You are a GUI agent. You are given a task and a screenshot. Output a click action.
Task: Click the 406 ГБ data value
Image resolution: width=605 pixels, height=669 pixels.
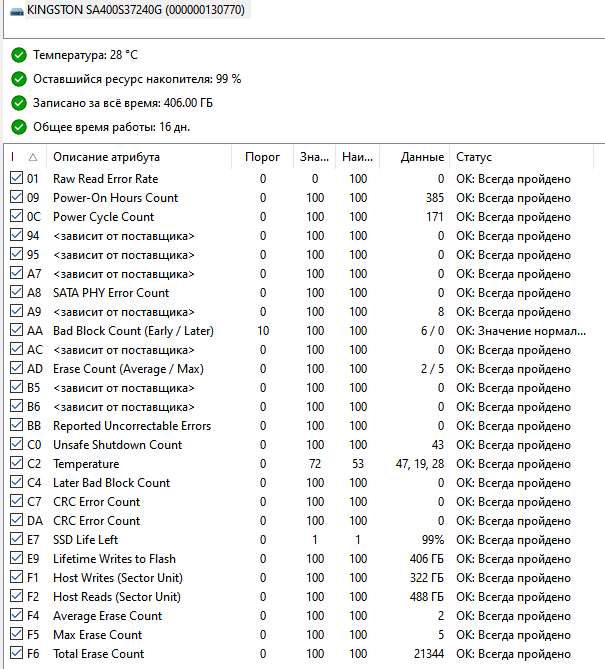coord(427,559)
